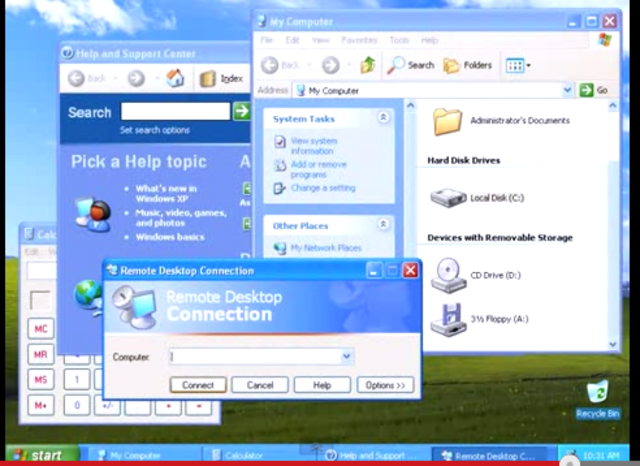
Task: Click Cancel in Remote Desktop Connection
Action: click(x=260, y=385)
